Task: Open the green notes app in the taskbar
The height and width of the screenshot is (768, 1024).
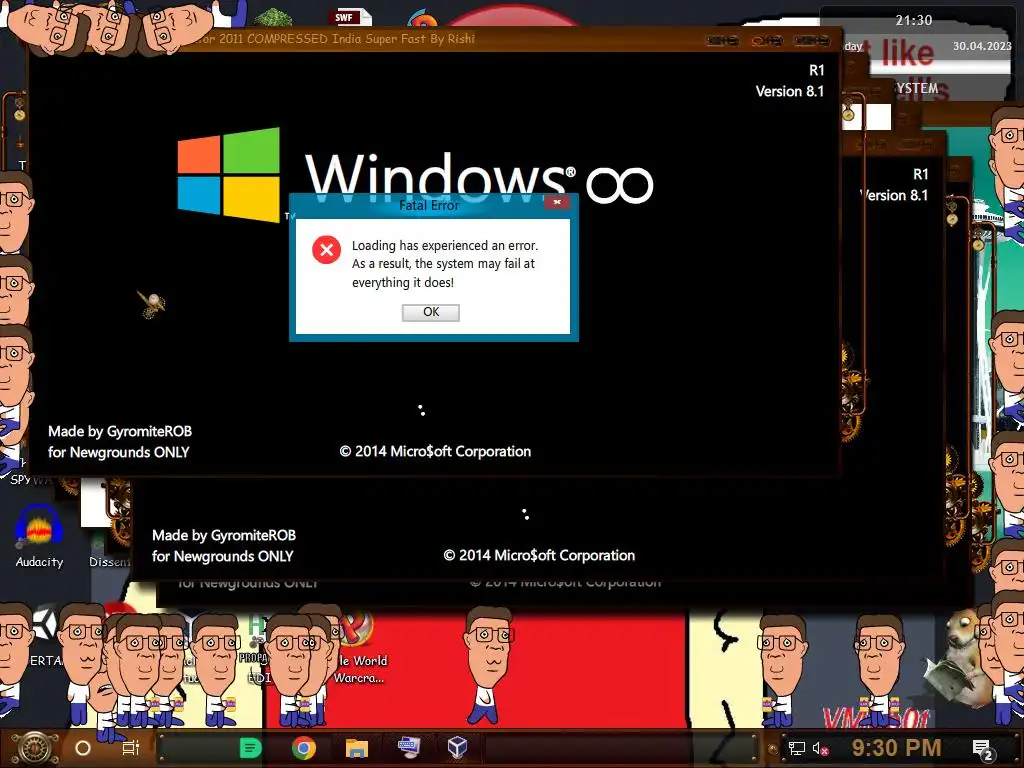Action: coord(251,748)
